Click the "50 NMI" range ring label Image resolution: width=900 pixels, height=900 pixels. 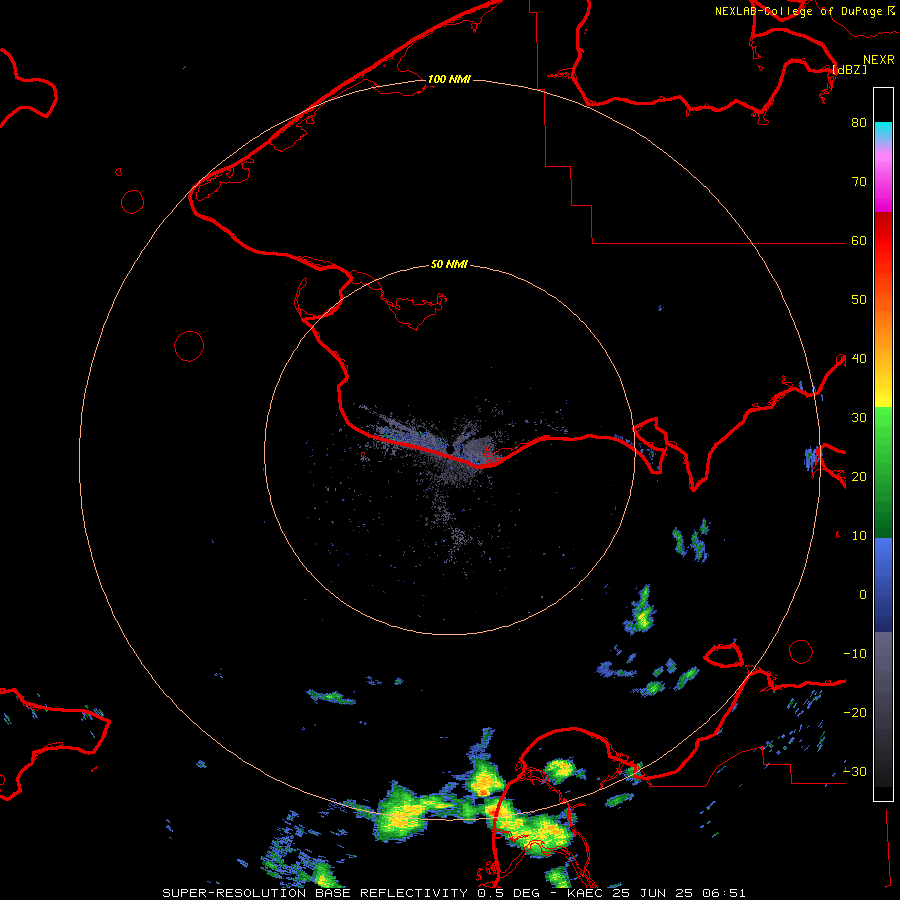[x=449, y=264]
